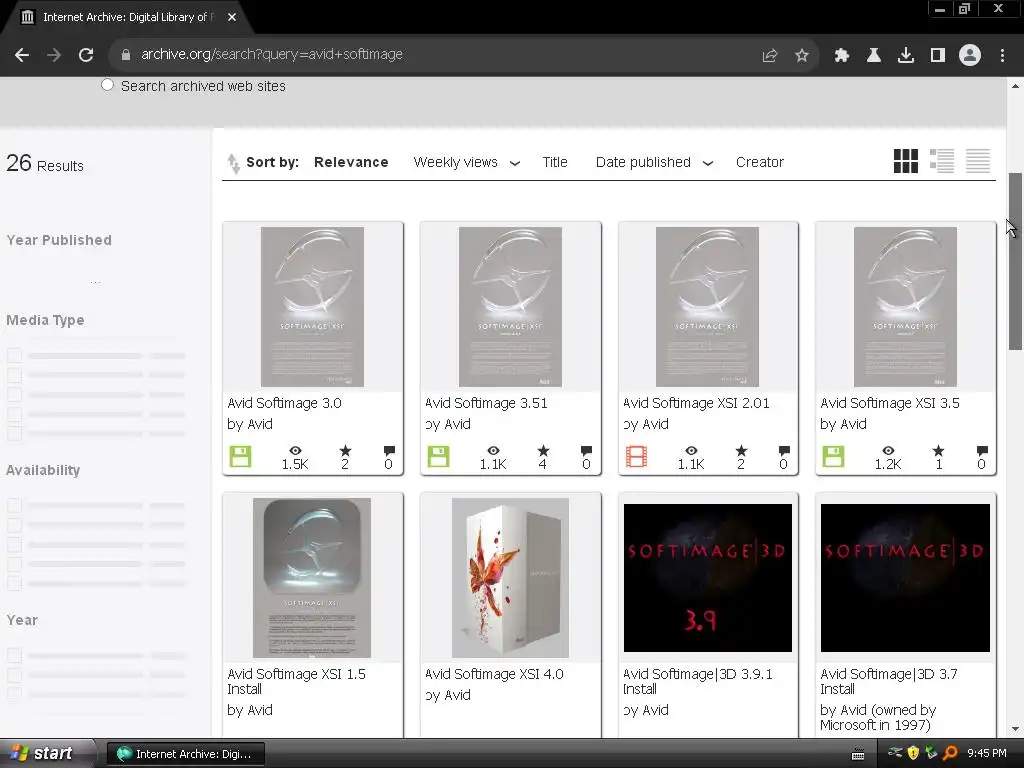Screen dimensions: 1024x768
Task: Open the Chrome three-dot menu
Action: click(x=1002, y=56)
